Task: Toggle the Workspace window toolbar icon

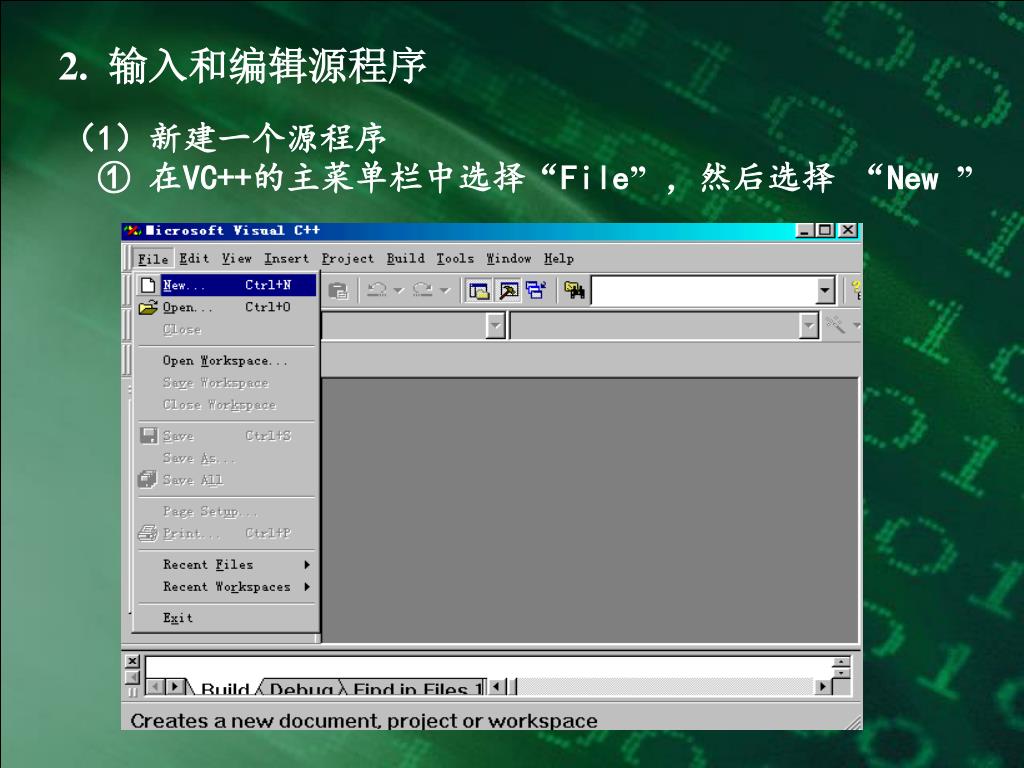Action: pos(479,291)
